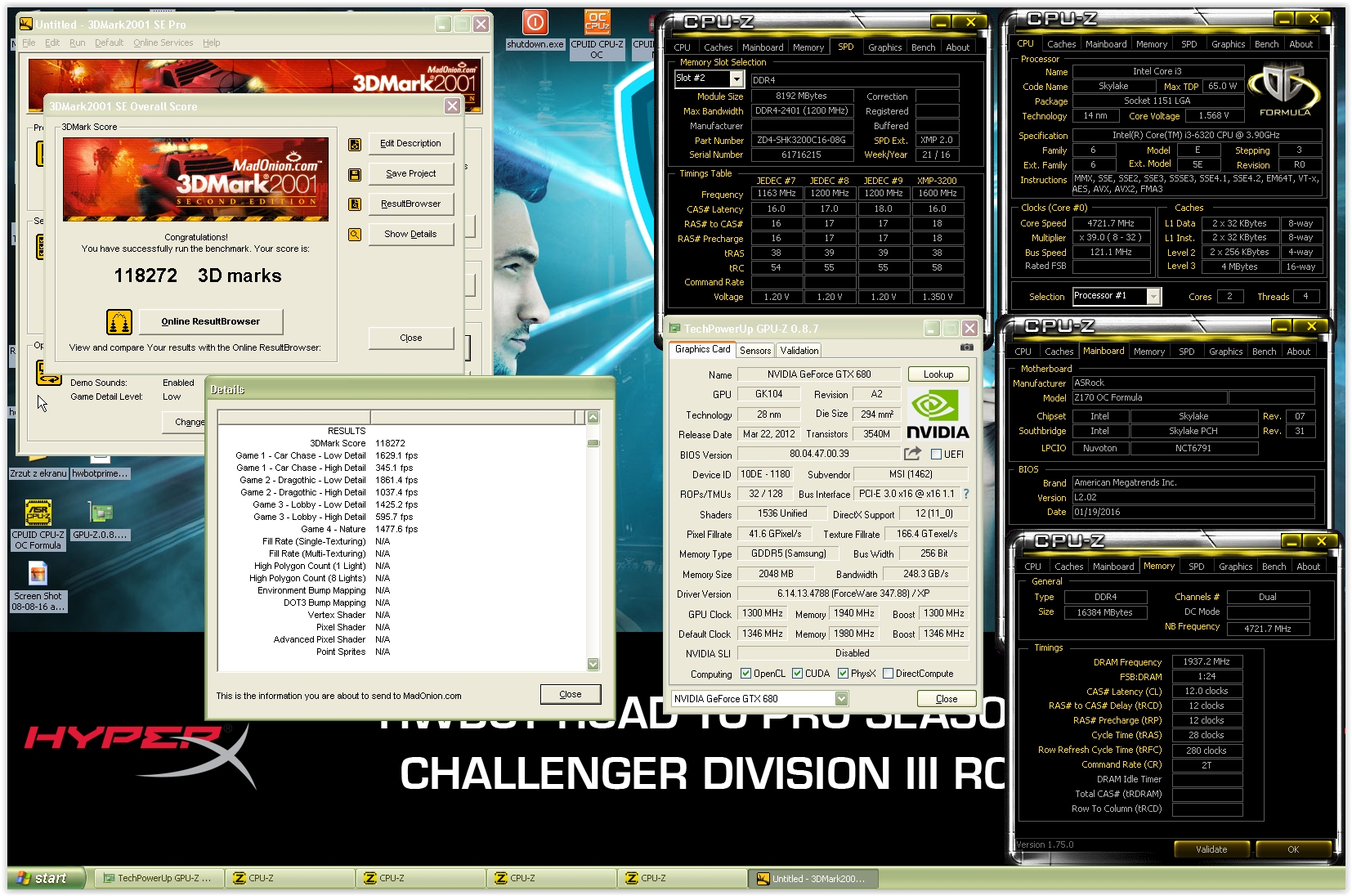Screen dimensions: 1352x896
Task: Click Close button in GPU-Z window
Action: coord(947,699)
